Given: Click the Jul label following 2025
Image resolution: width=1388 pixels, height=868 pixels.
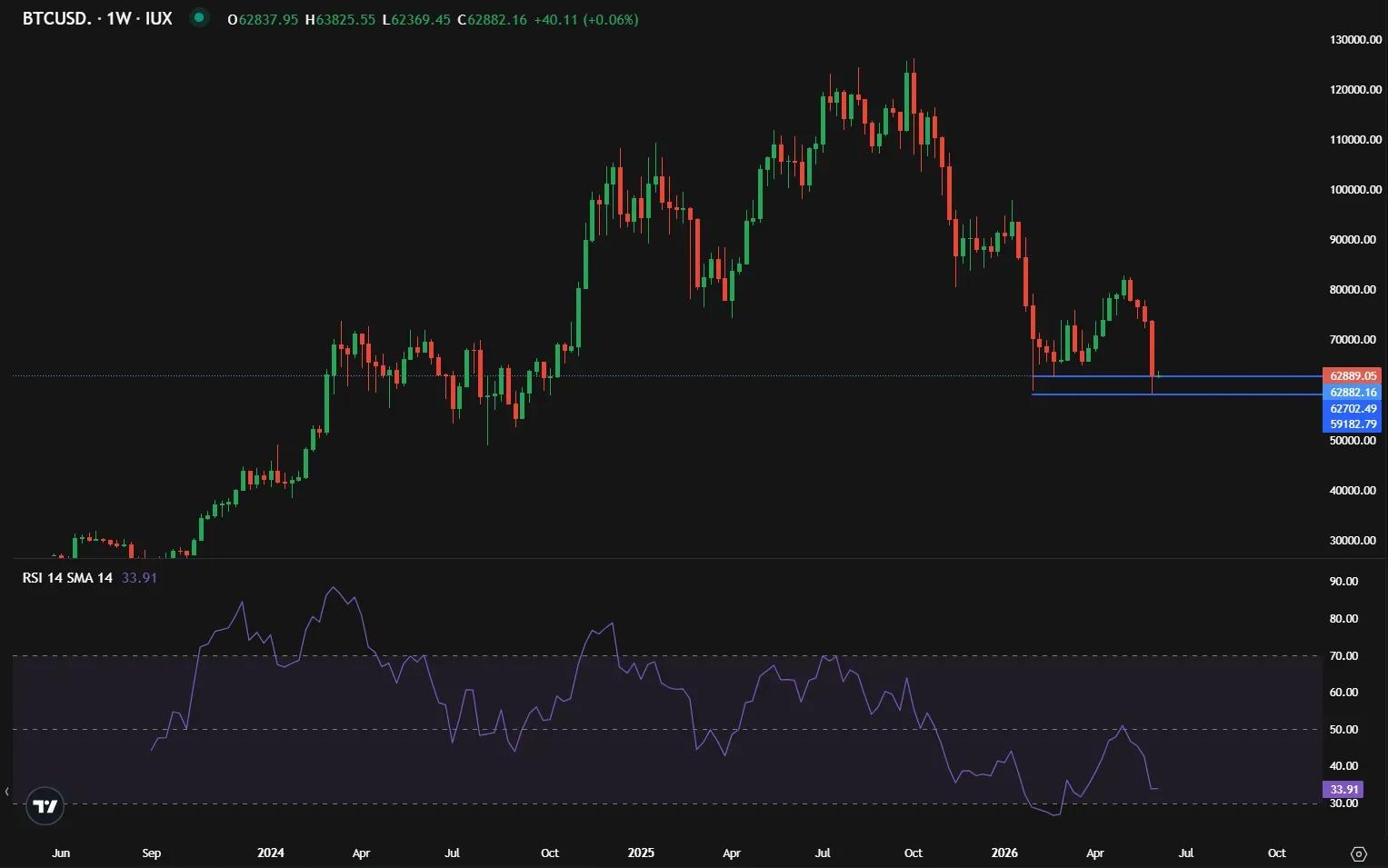Looking at the screenshot, I should click(x=823, y=853).
